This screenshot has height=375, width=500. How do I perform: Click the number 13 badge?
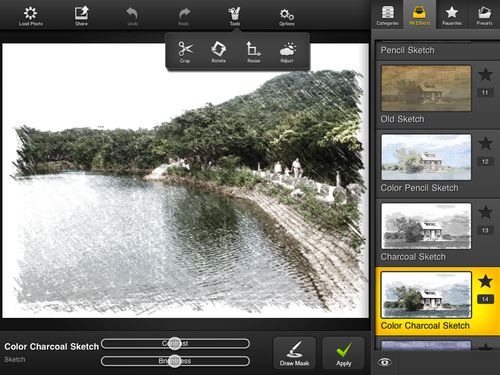pyautogui.click(x=485, y=230)
